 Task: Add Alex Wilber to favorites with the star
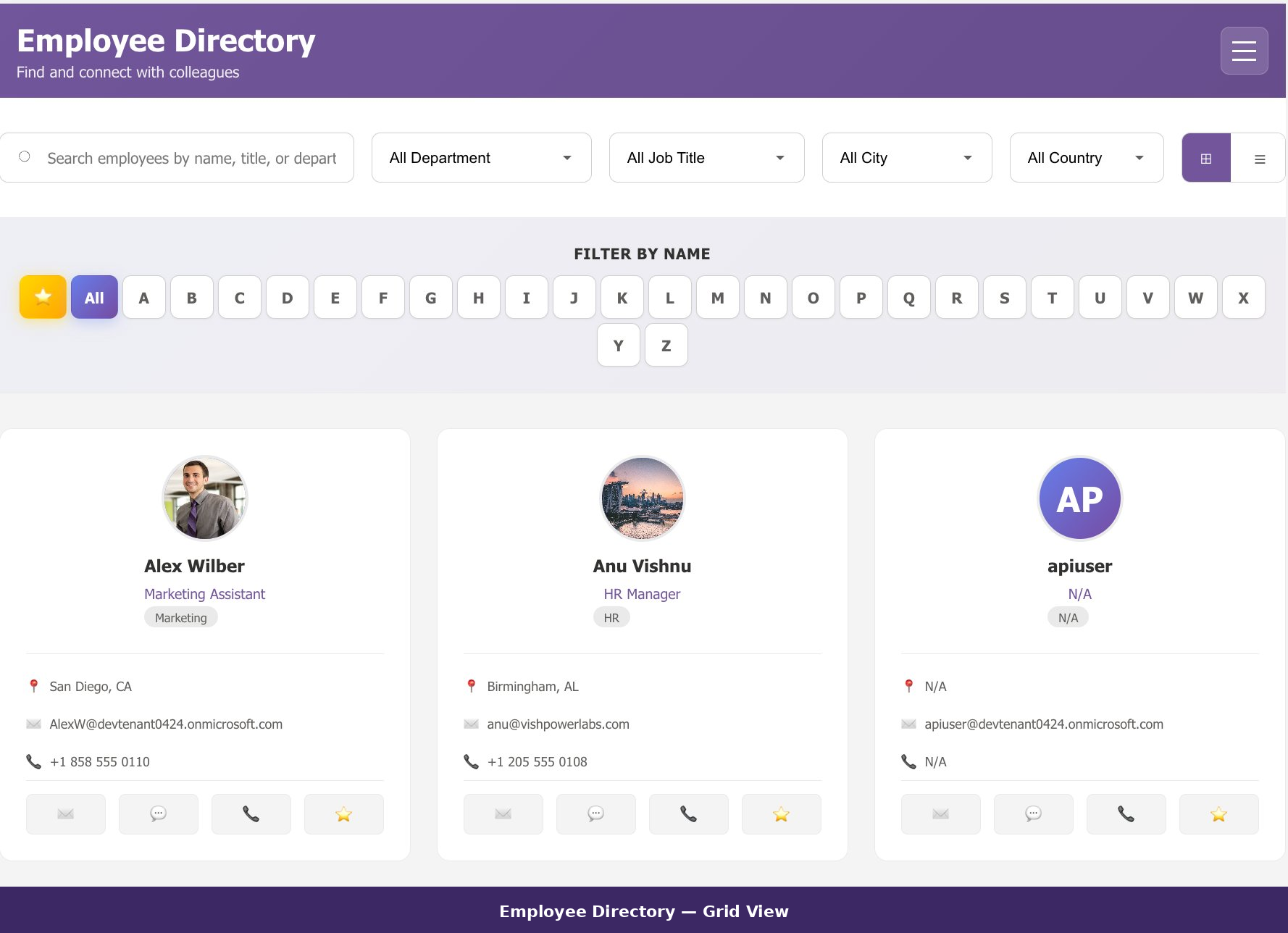(344, 814)
